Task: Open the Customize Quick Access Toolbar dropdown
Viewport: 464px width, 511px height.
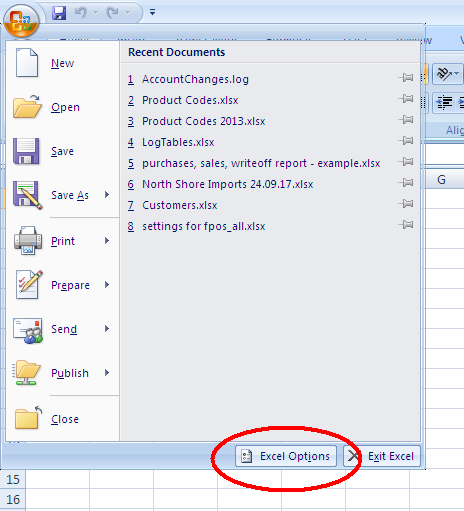Action: point(152,12)
